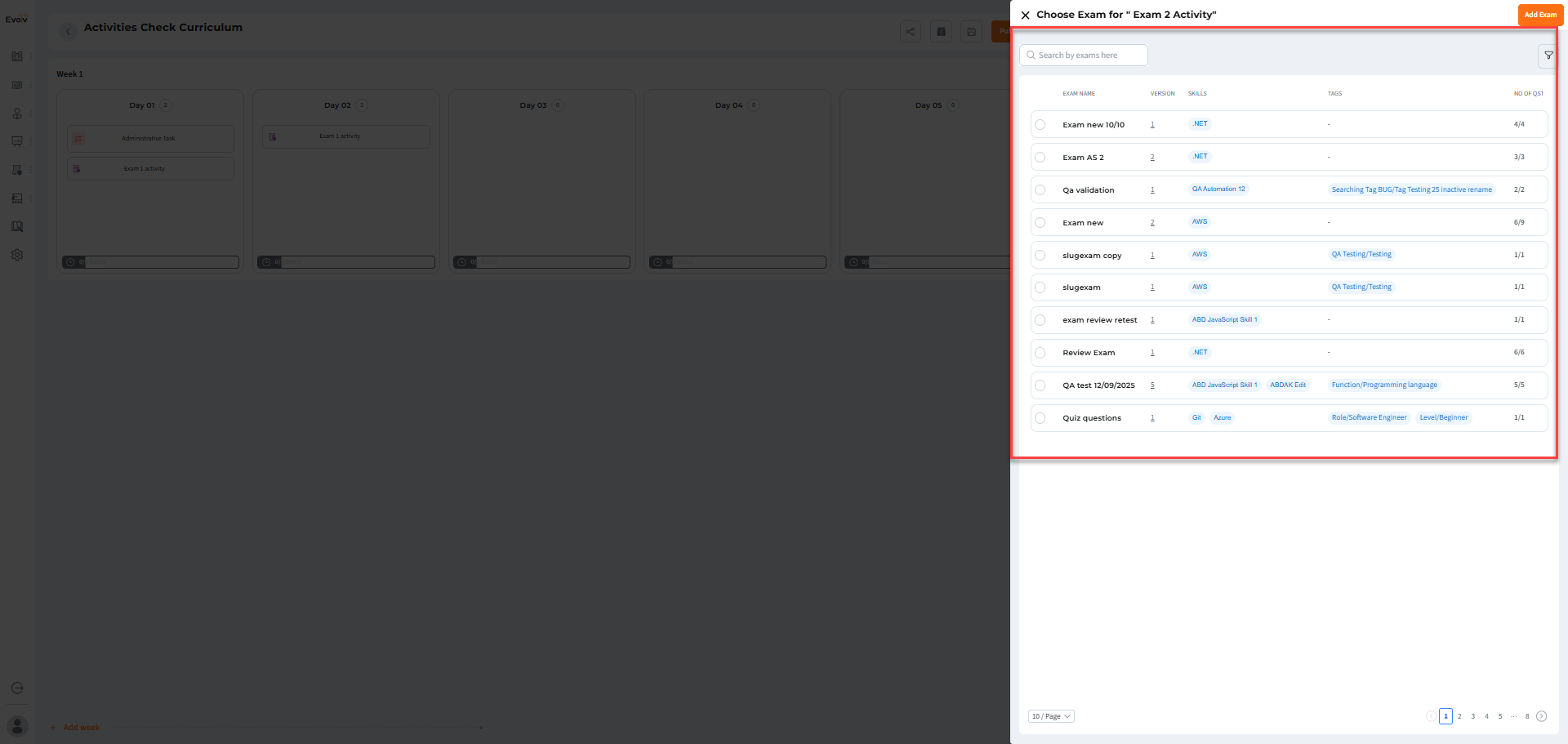Click the .NET skill chip on Review Exam
1568x744 pixels.
1200,353
